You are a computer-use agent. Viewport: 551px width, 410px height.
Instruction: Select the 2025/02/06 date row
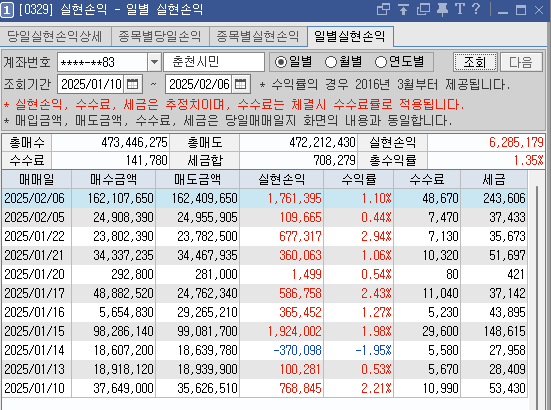pos(265,198)
